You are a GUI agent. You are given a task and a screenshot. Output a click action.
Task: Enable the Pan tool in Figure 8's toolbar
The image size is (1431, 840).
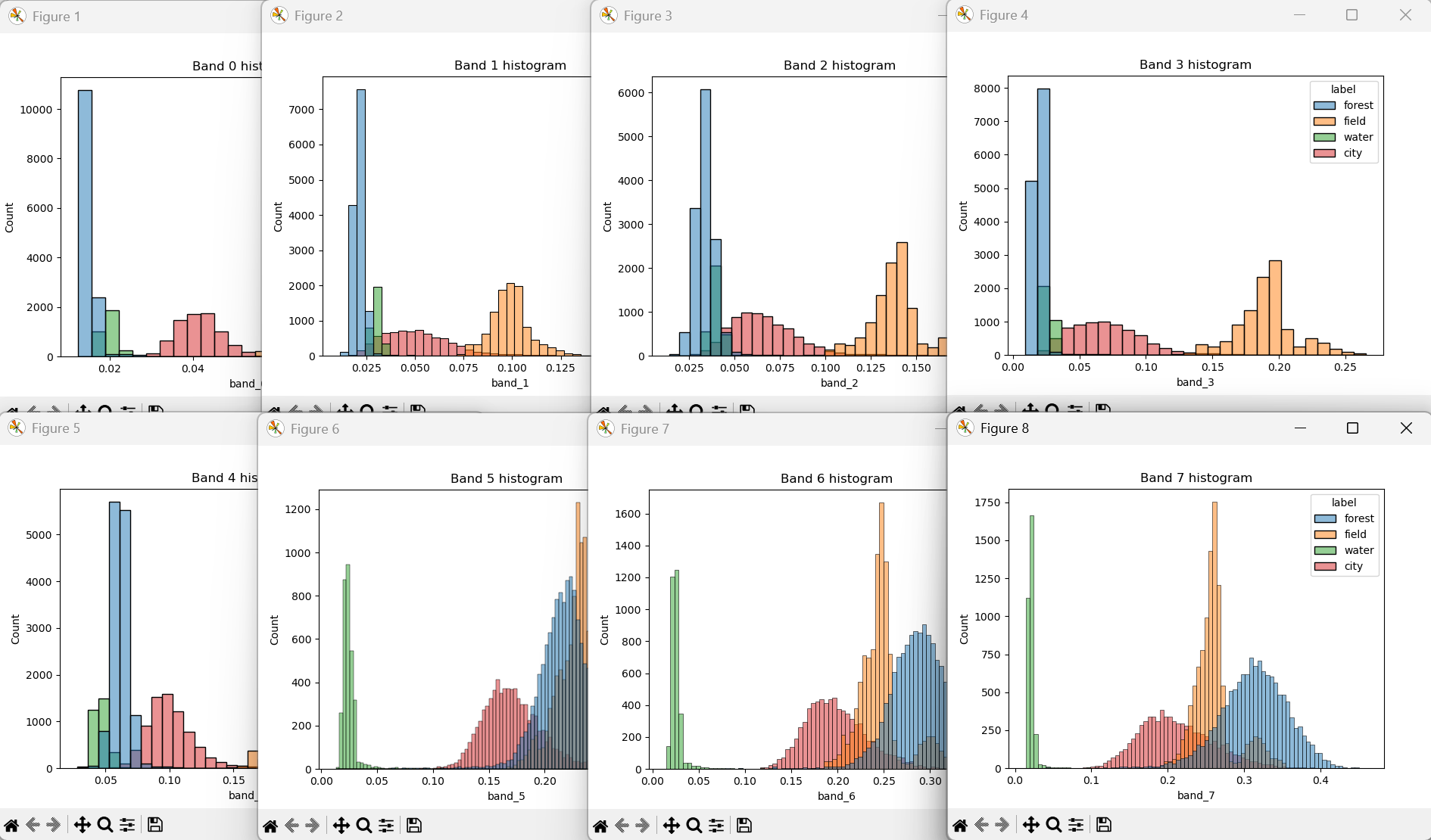[1031, 825]
